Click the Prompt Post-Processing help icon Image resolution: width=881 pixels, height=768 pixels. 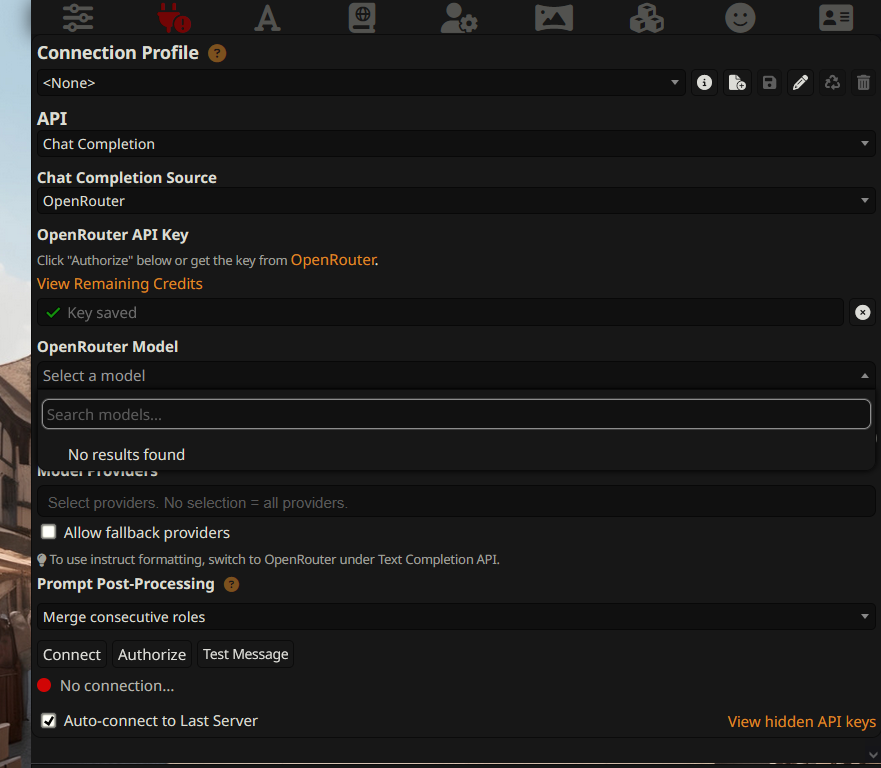point(231,584)
